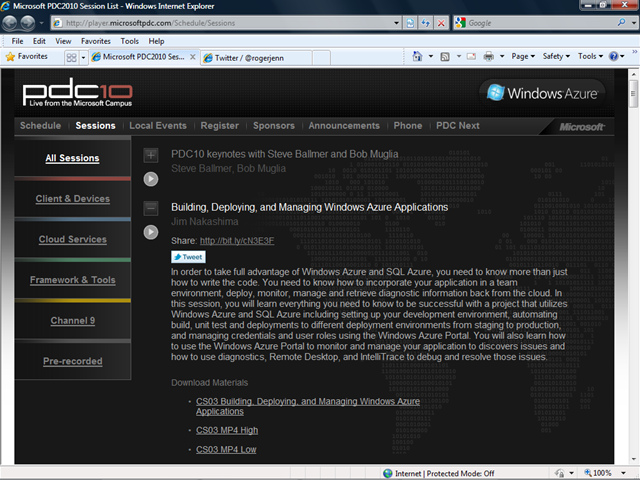This screenshot has width=640, height=480.
Task: Click the RSS Feeds icon
Action: click(445, 57)
